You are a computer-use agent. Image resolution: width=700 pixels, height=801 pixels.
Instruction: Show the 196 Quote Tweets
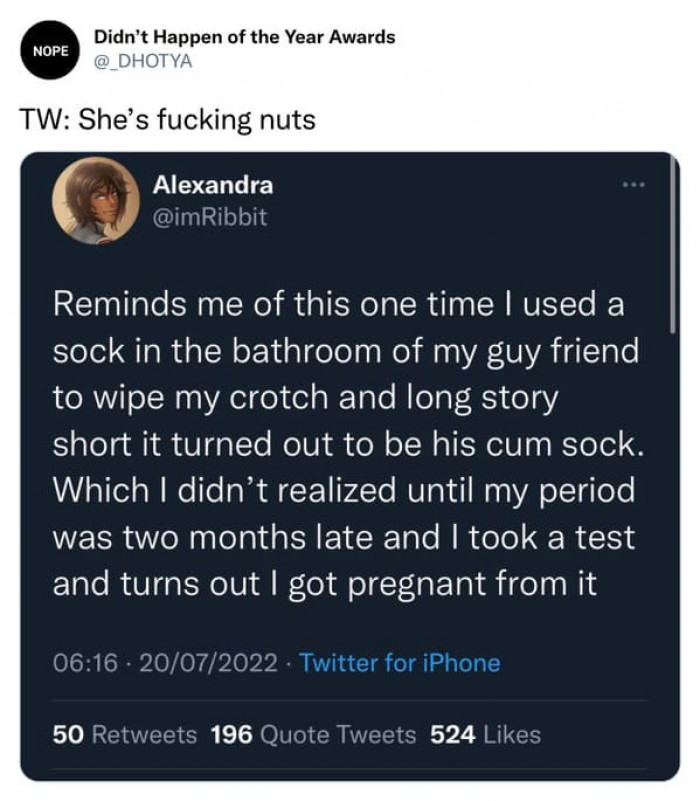click(x=313, y=735)
